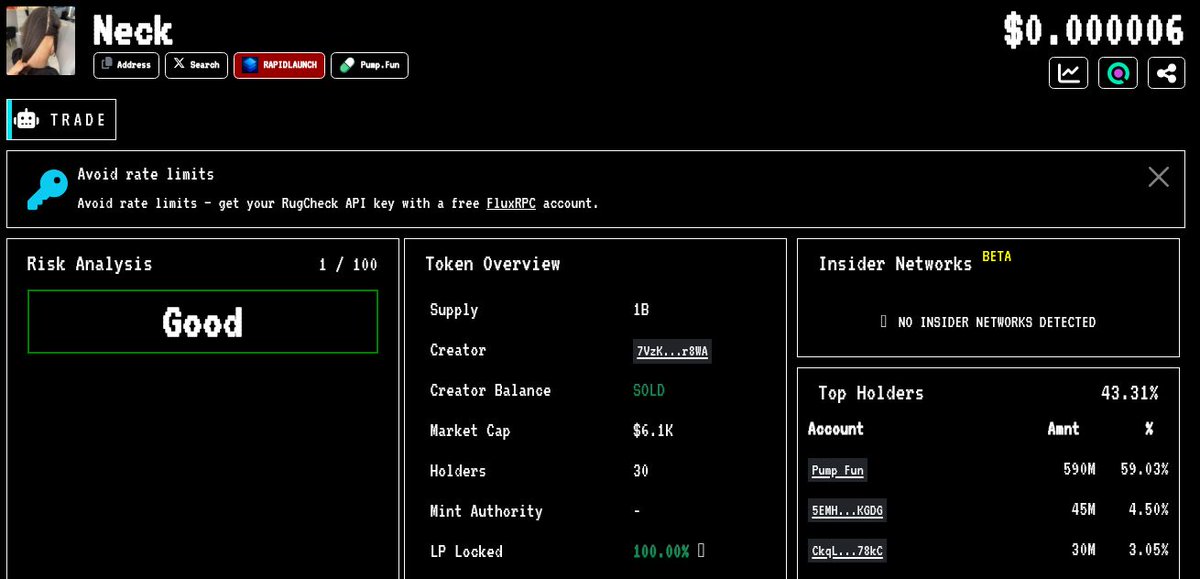The width and height of the screenshot is (1200, 579).
Task: Click the Top Holders heading
Action: [871, 393]
